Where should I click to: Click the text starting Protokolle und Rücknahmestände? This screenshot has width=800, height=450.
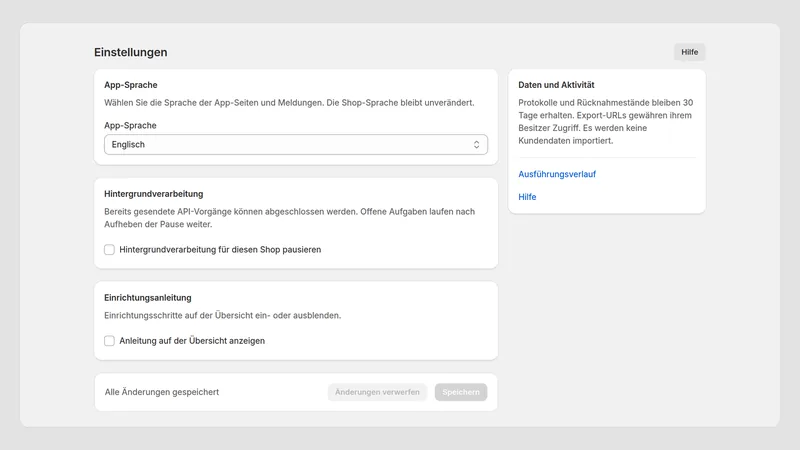pos(606,121)
